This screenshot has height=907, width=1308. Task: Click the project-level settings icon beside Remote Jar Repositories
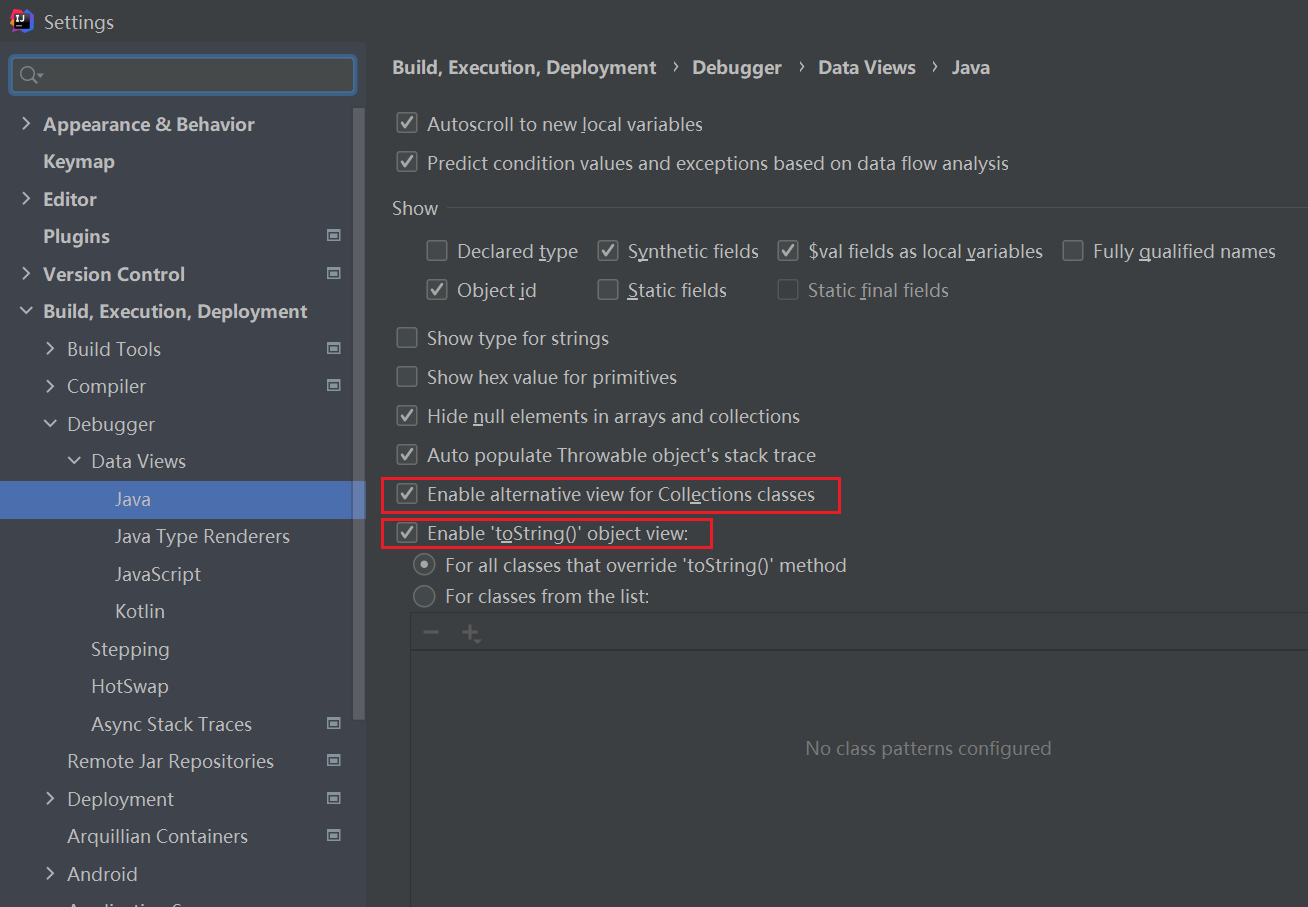334,761
